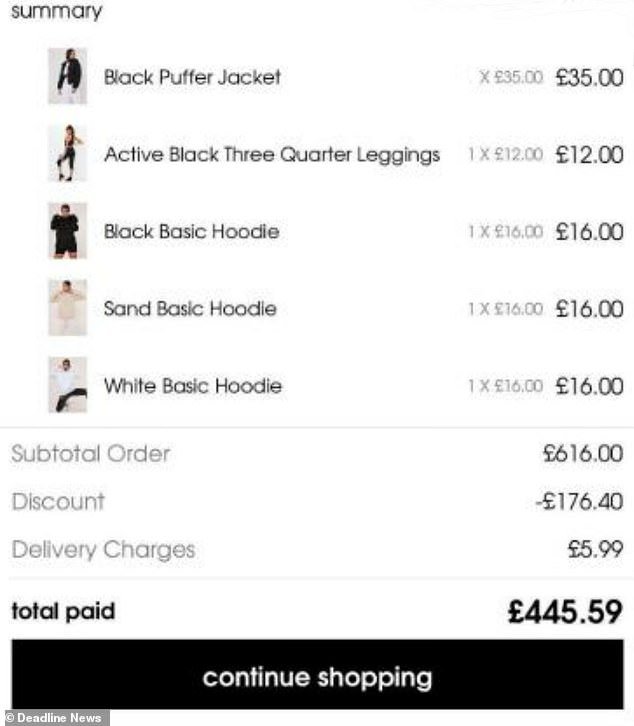Click the Deadline News copyright watermark
The height and width of the screenshot is (726, 634).
55,718
